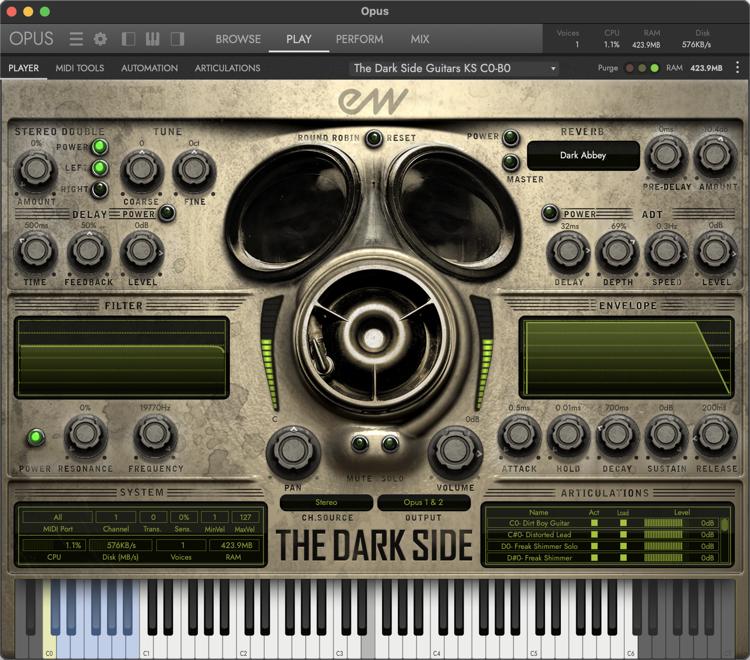Click the MIDI channel field in System

115,517
